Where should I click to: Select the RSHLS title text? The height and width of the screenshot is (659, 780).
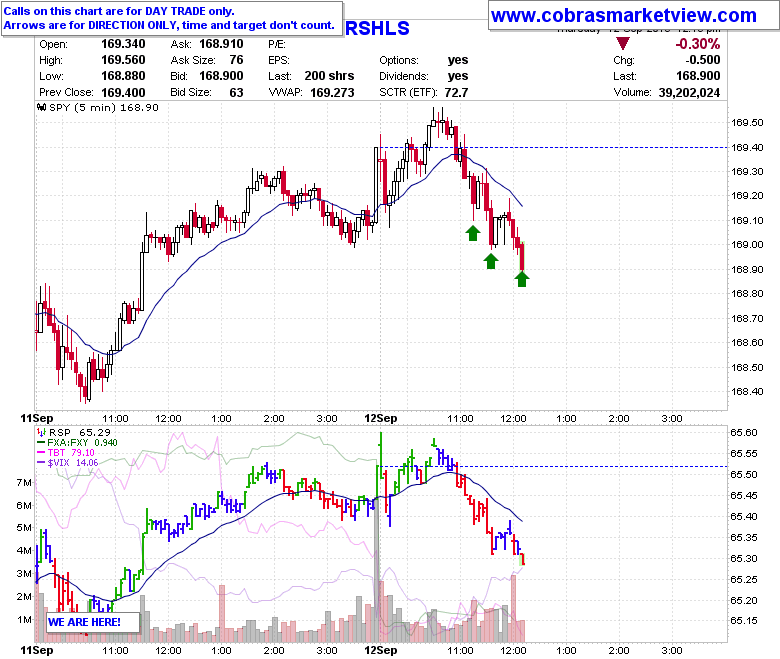pos(377,28)
